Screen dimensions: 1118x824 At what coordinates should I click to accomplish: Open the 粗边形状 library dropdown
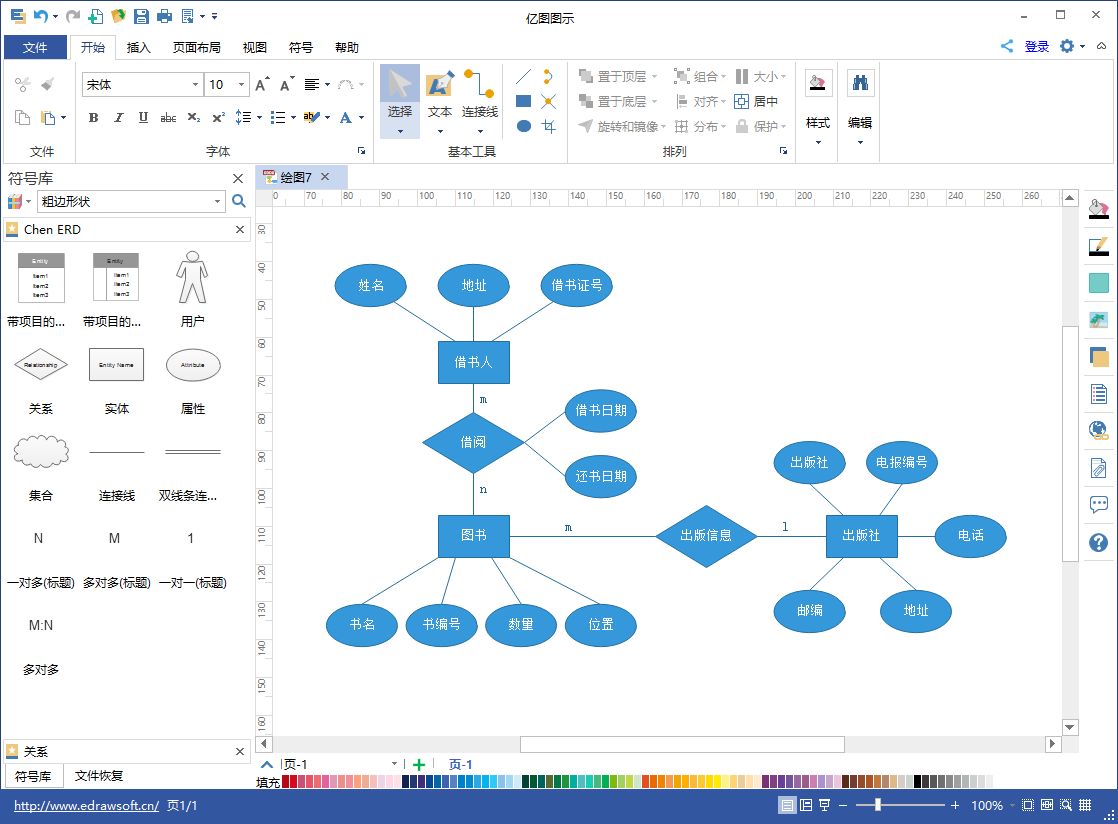click(218, 202)
